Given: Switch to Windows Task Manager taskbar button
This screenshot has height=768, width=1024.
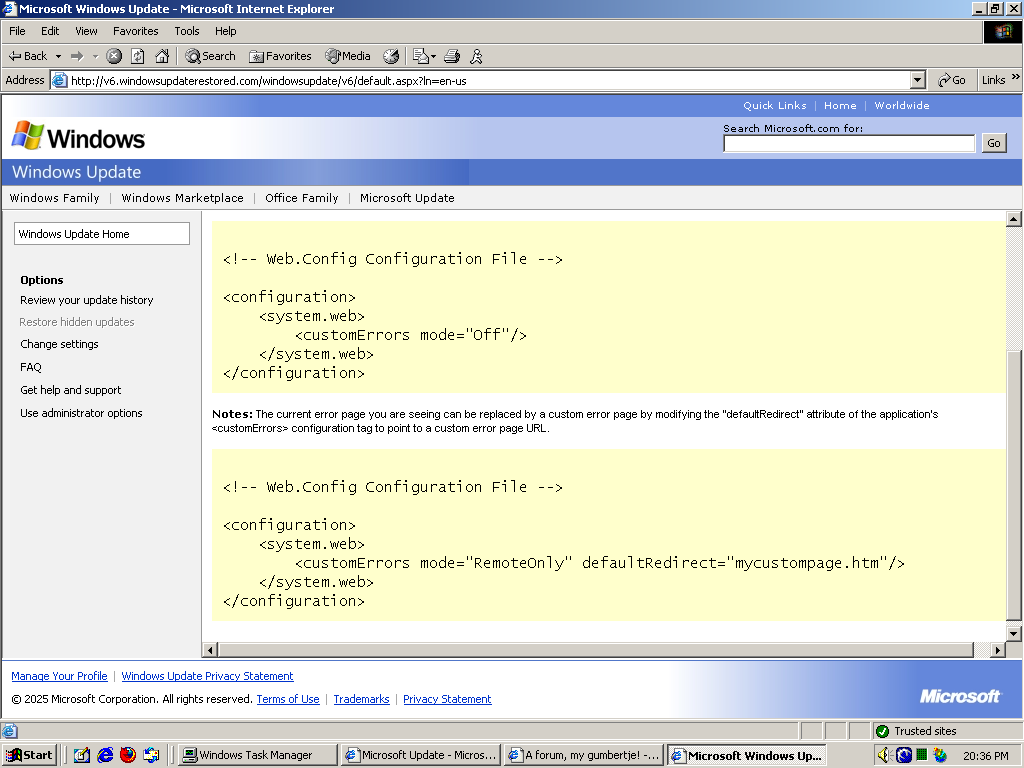Looking at the screenshot, I should click(256, 755).
